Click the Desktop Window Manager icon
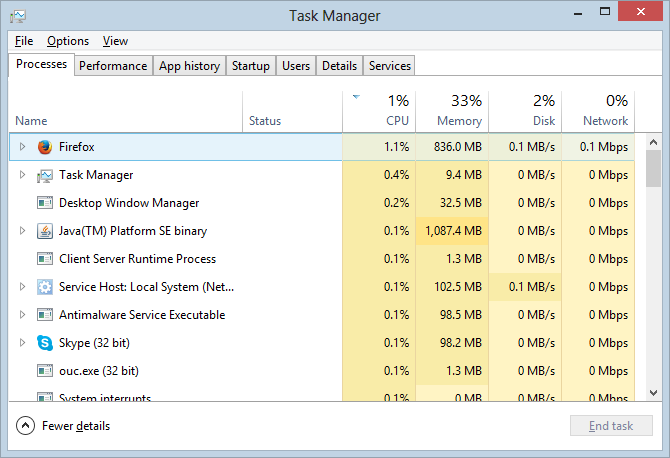Screen dimensions: 670x458 45,203
